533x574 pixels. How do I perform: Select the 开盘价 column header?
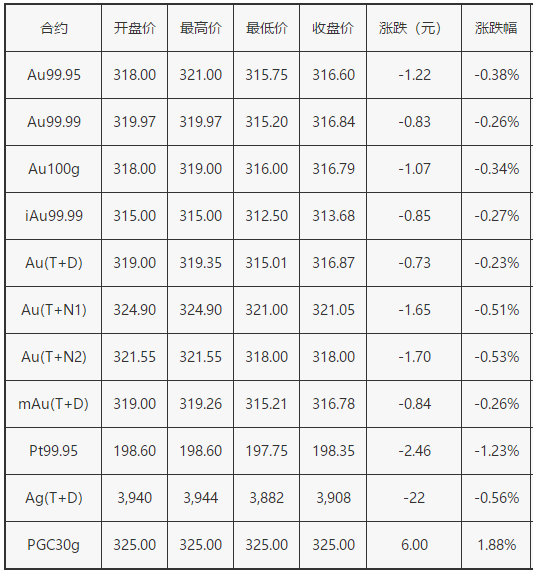[x=134, y=28]
